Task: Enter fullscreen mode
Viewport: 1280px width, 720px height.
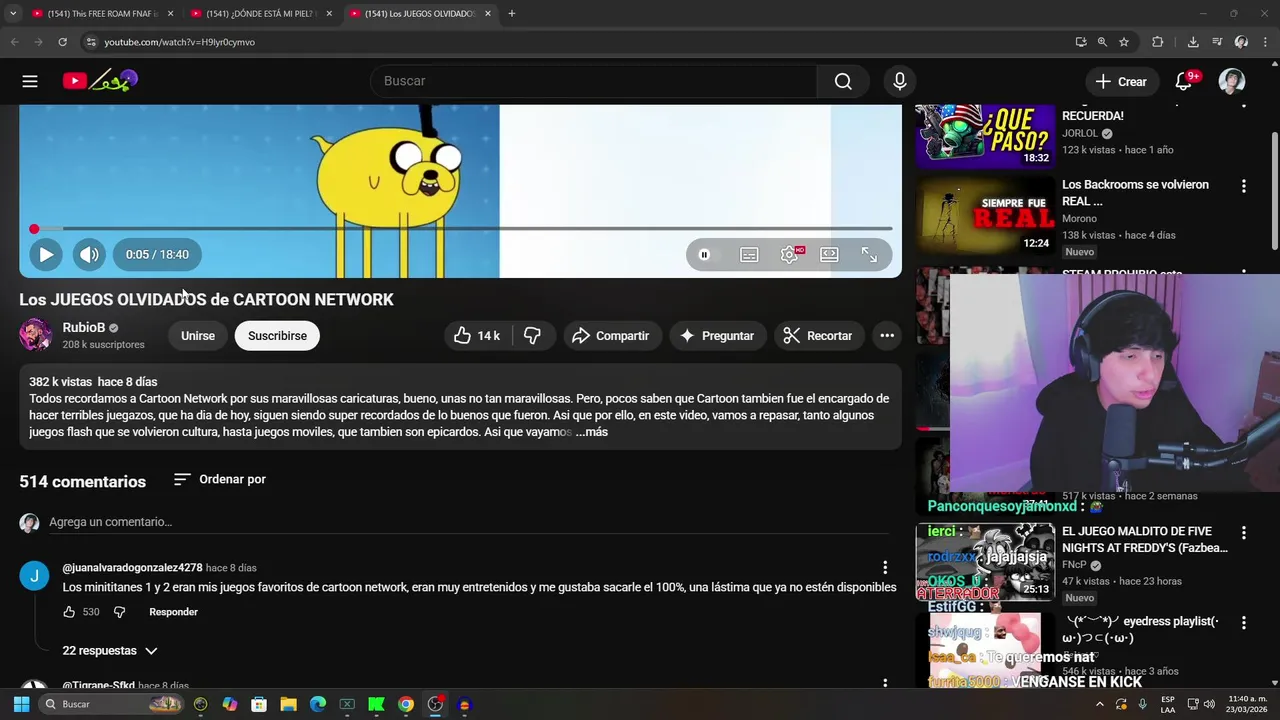Action: (869, 255)
